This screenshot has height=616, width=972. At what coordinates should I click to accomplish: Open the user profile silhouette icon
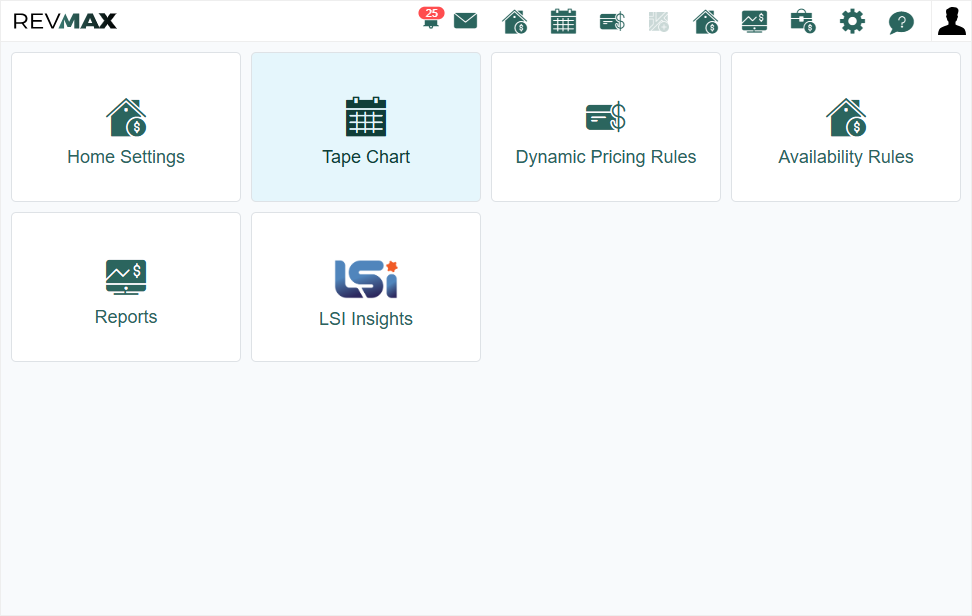coord(952,21)
